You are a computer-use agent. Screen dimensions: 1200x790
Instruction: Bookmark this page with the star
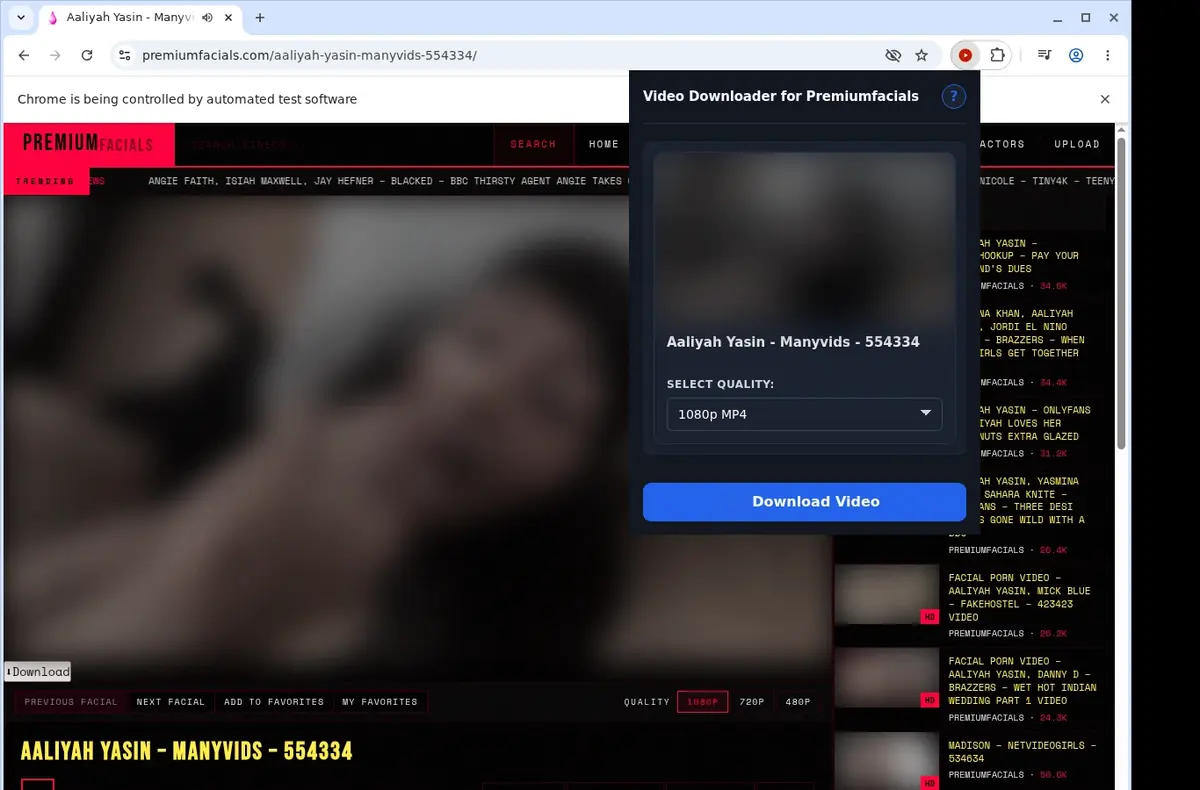pyautogui.click(x=922, y=56)
